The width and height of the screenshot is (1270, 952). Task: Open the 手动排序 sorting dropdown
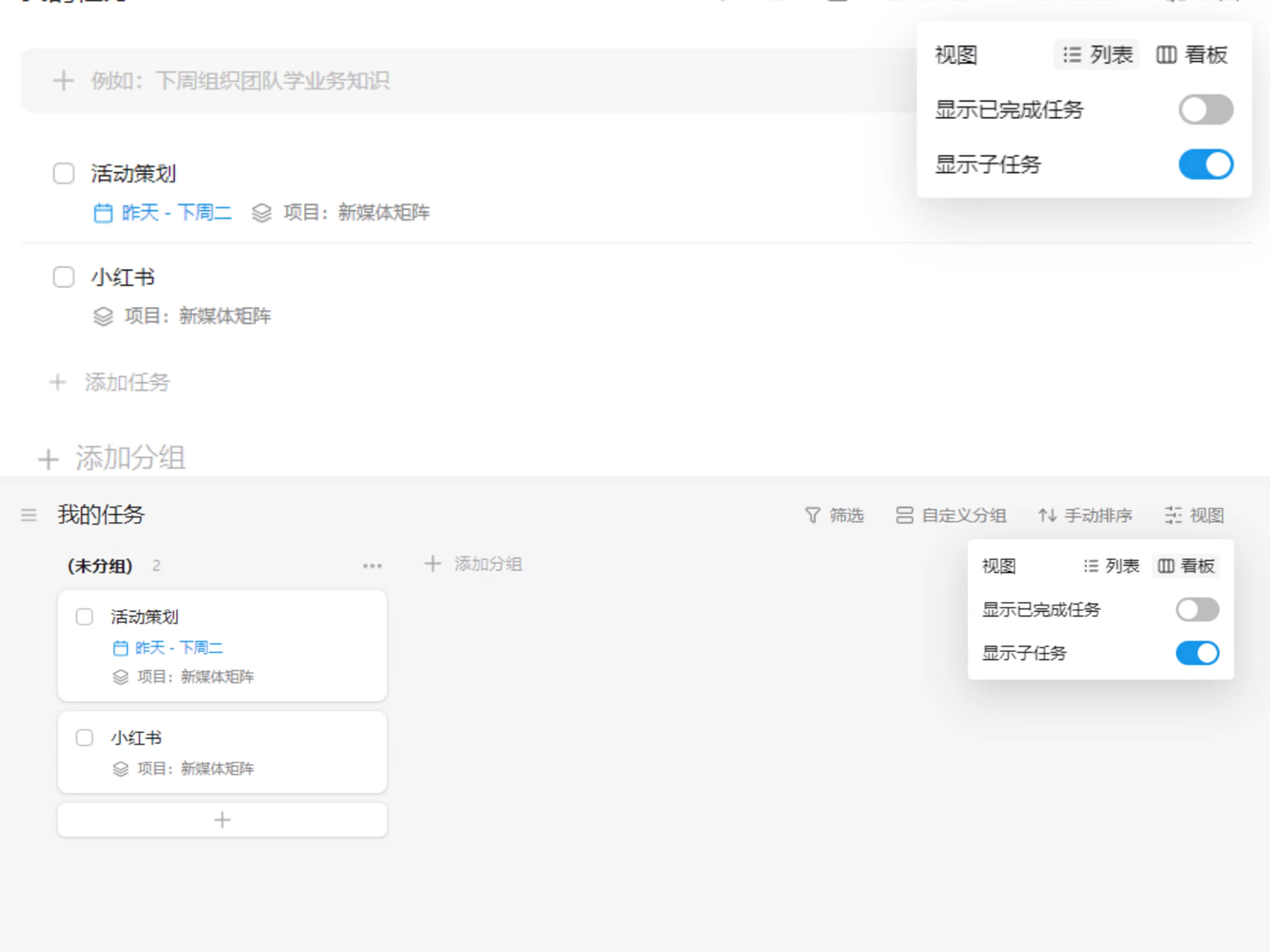pos(1085,515)
